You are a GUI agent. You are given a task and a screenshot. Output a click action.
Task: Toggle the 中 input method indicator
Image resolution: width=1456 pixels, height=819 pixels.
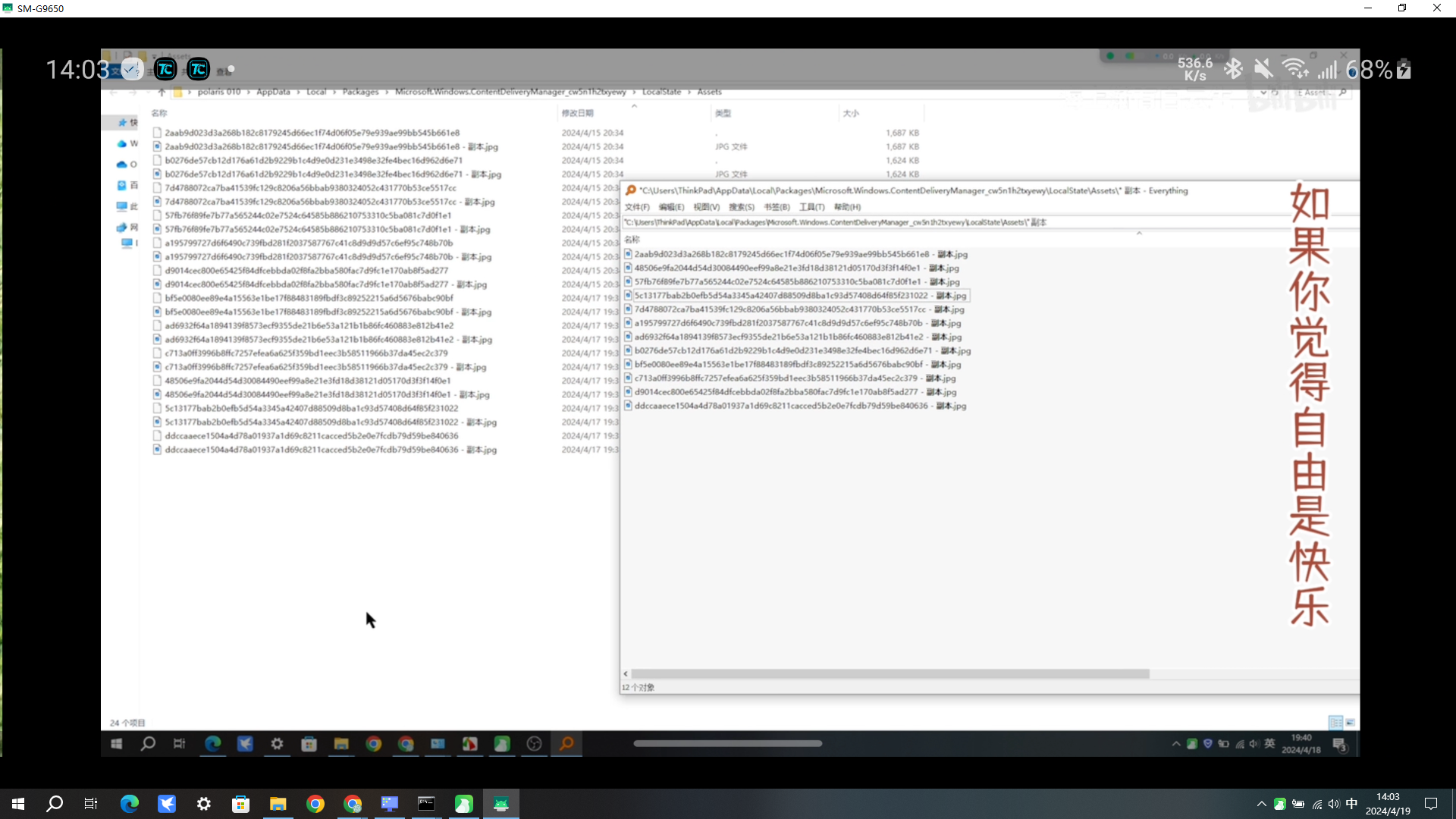click(1351, 804)
